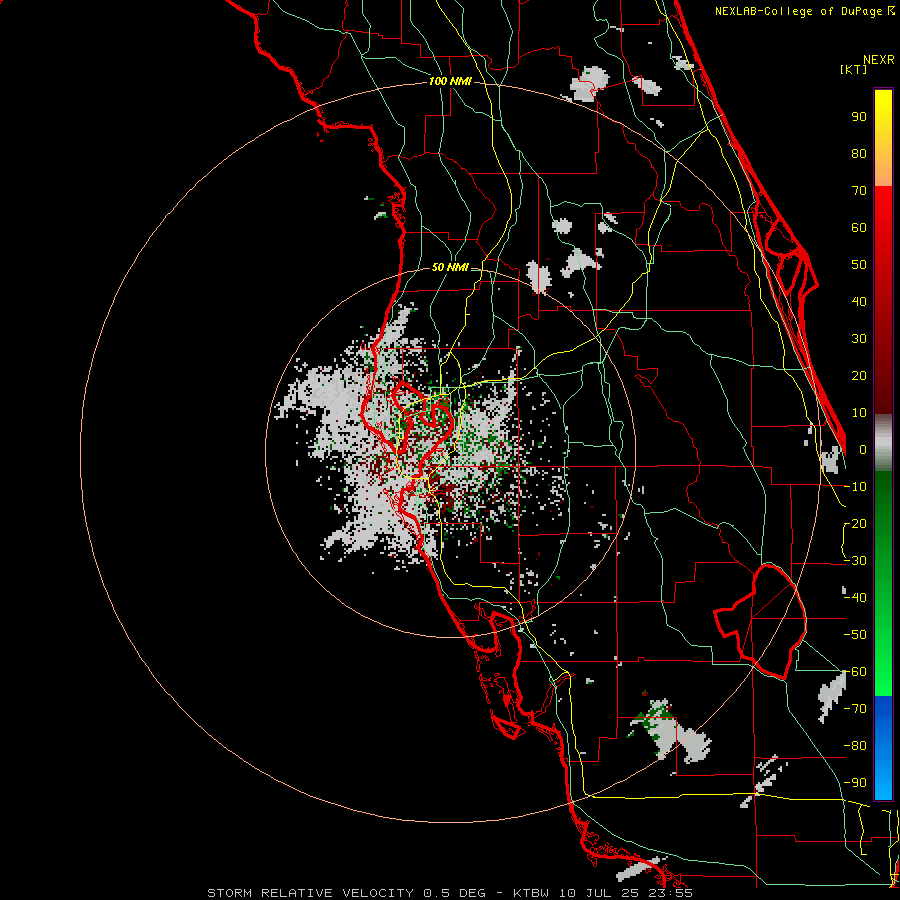Image resolution: width=900 pixels, height=900 pixels.
Task: Select the -50 value on velocity scale
Action: [x=855, y=635]
